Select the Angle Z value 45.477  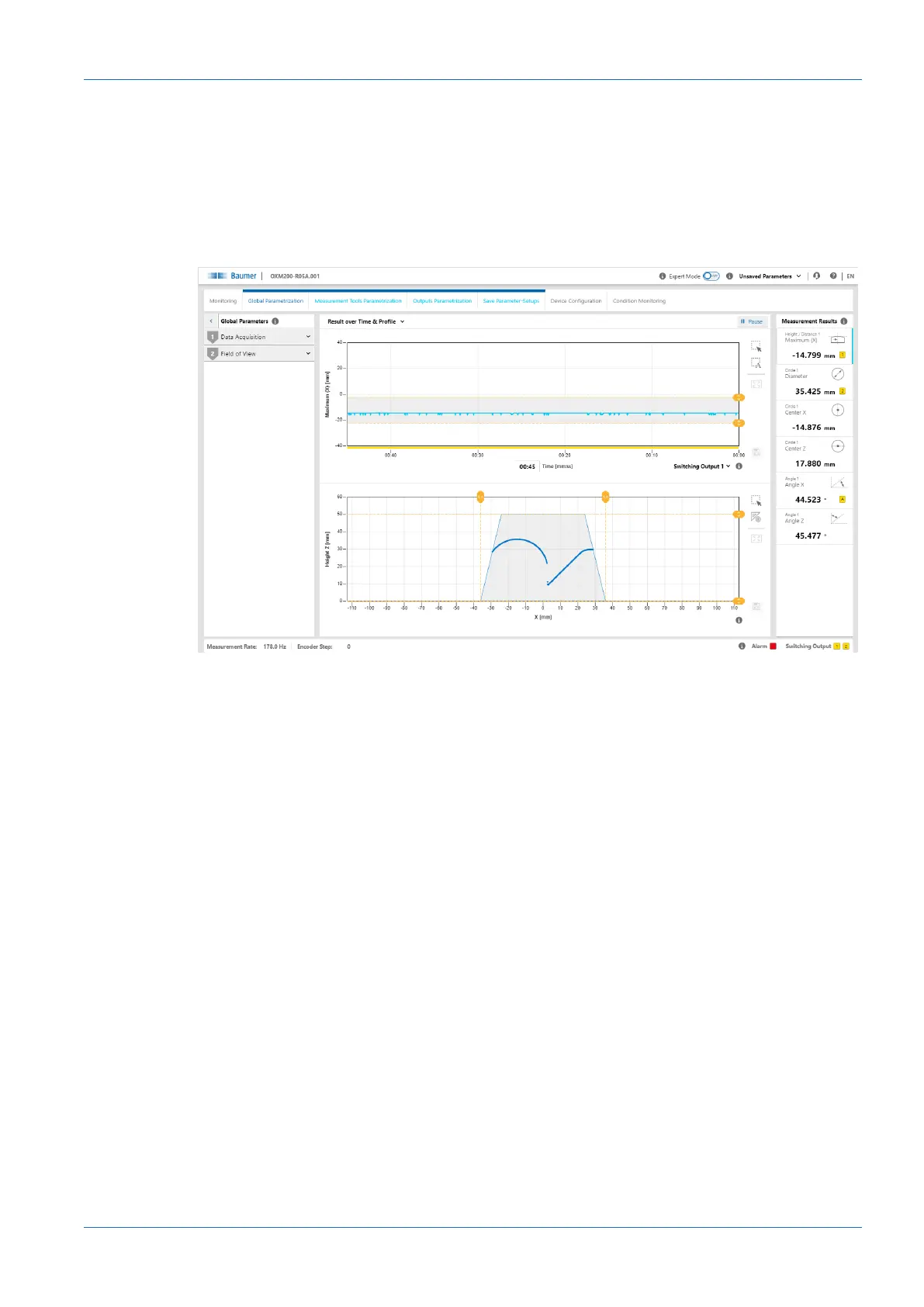point(811,536)
